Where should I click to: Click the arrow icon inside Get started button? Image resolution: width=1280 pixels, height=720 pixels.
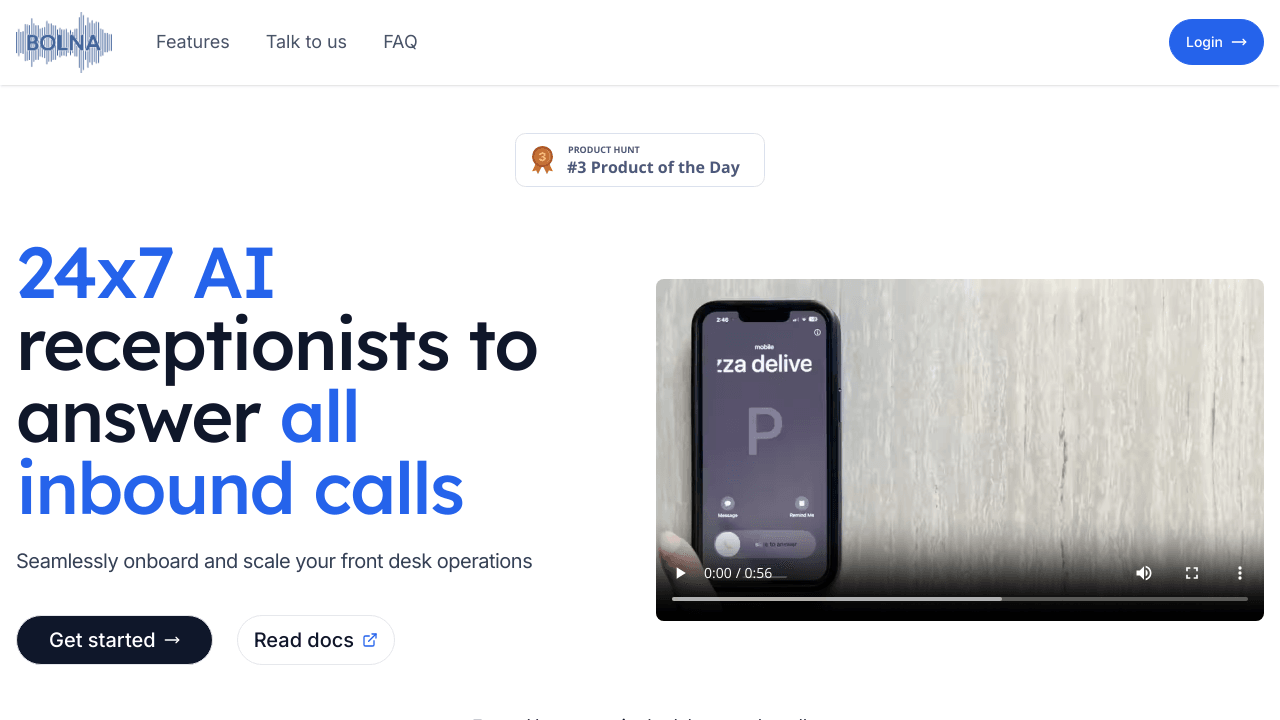click(172, 640)
